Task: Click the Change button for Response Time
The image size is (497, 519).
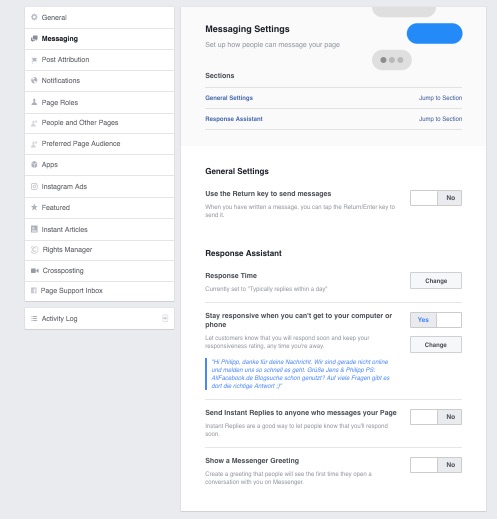Action: click(x=436, y=281)
